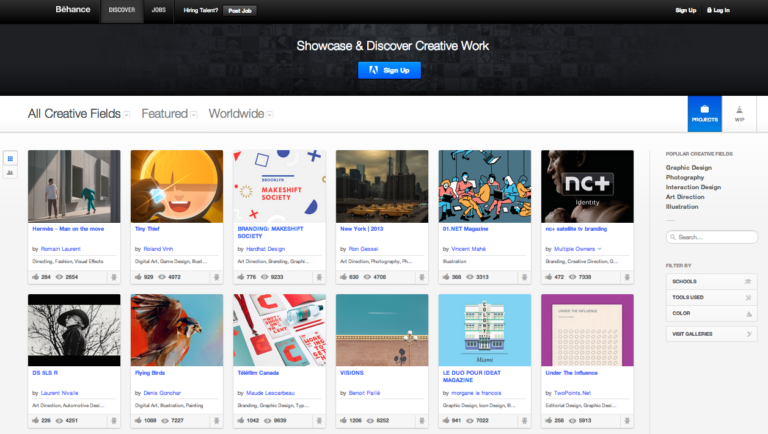Expand the Schools filter
The height and width of the screenshot is (434, 768).
[712, 282]
